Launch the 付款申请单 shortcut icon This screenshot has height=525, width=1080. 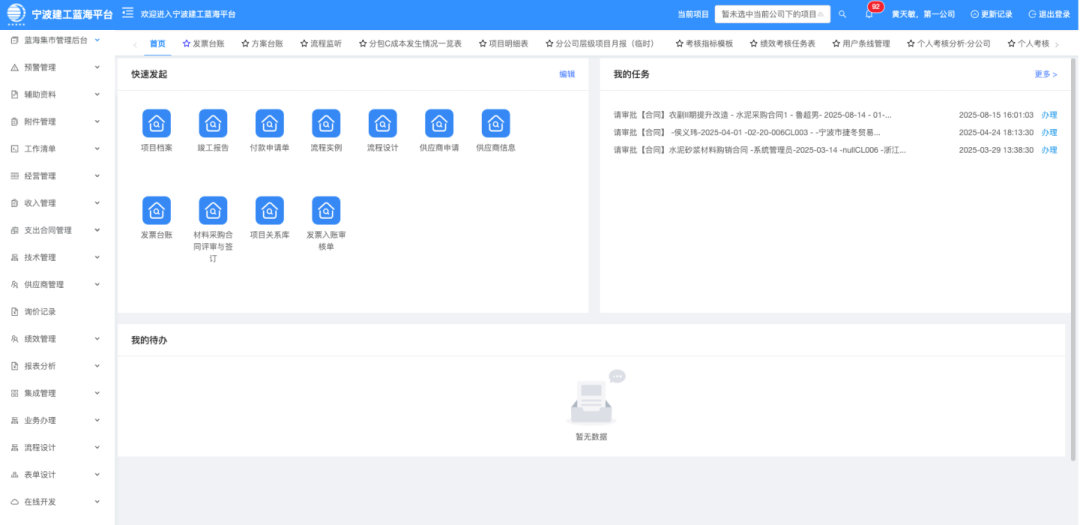269,124
